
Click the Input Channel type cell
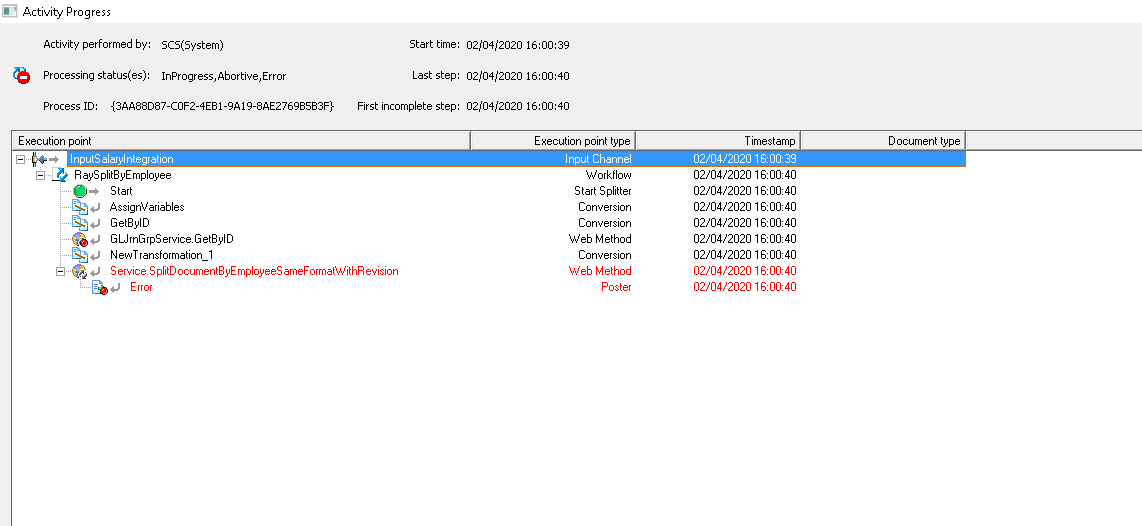tap(598, 159)
